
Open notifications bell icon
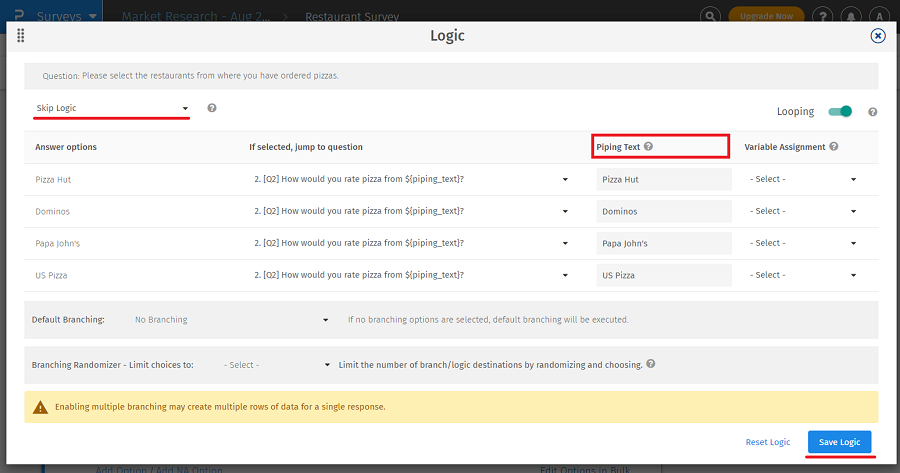tap(849, 16)
